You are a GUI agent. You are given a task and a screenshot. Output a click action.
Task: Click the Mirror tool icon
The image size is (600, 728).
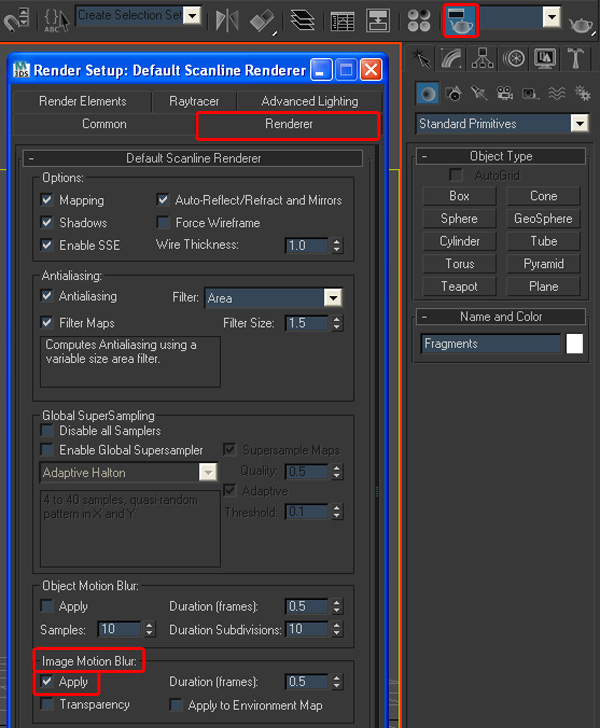(x=227, y=21)
